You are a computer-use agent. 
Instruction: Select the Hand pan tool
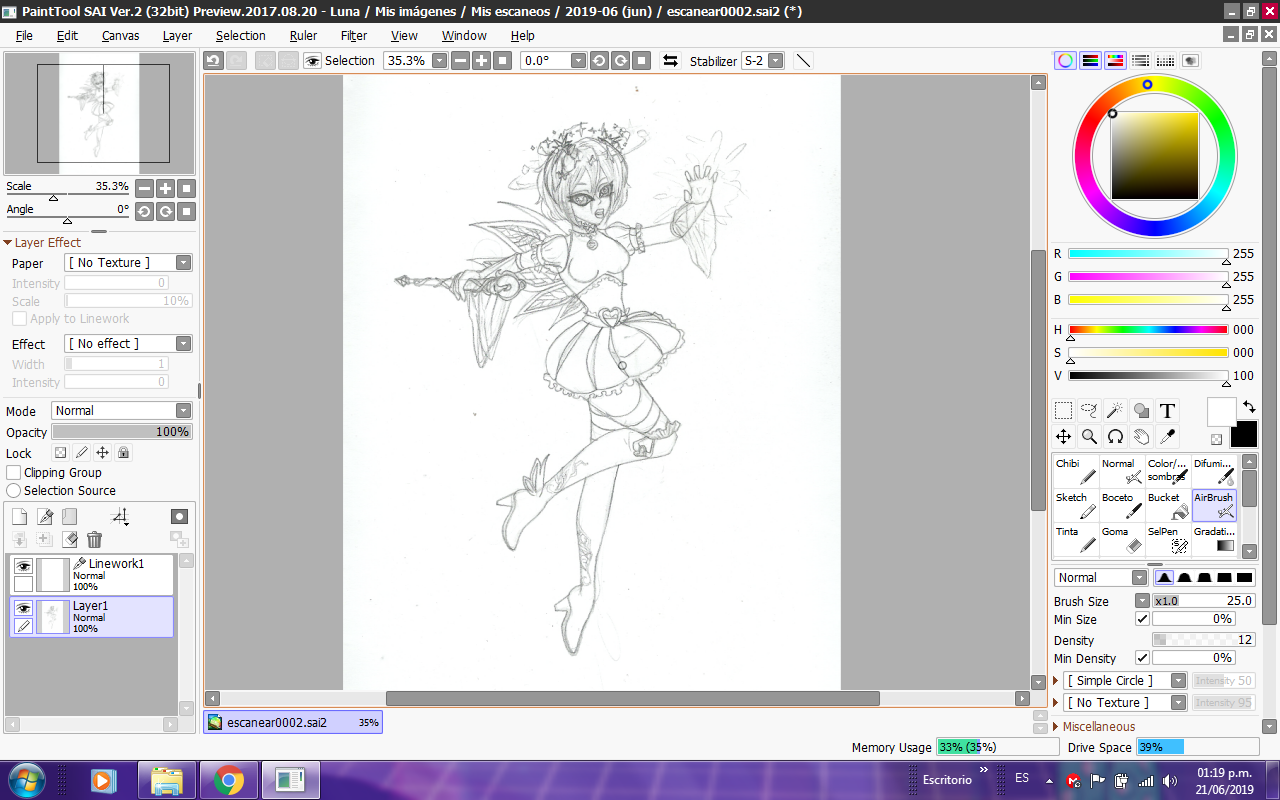(1141, 437)
